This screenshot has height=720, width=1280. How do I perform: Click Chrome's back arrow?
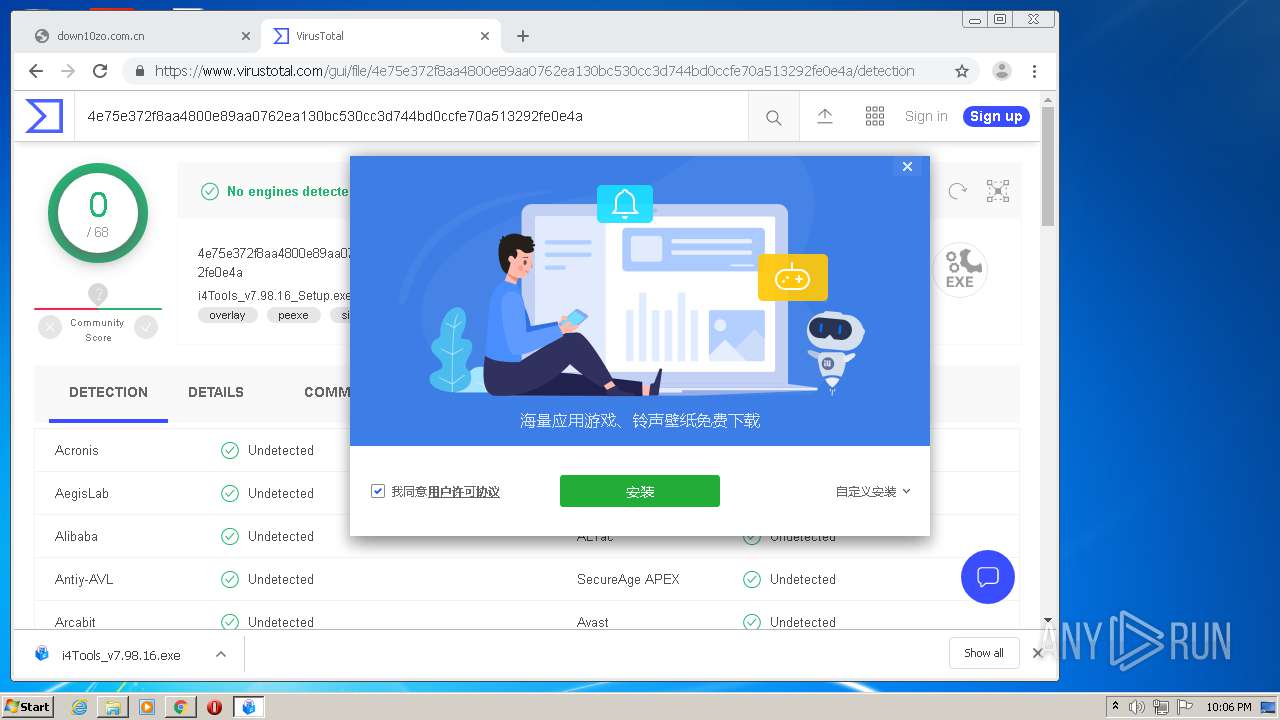point(36,71)
